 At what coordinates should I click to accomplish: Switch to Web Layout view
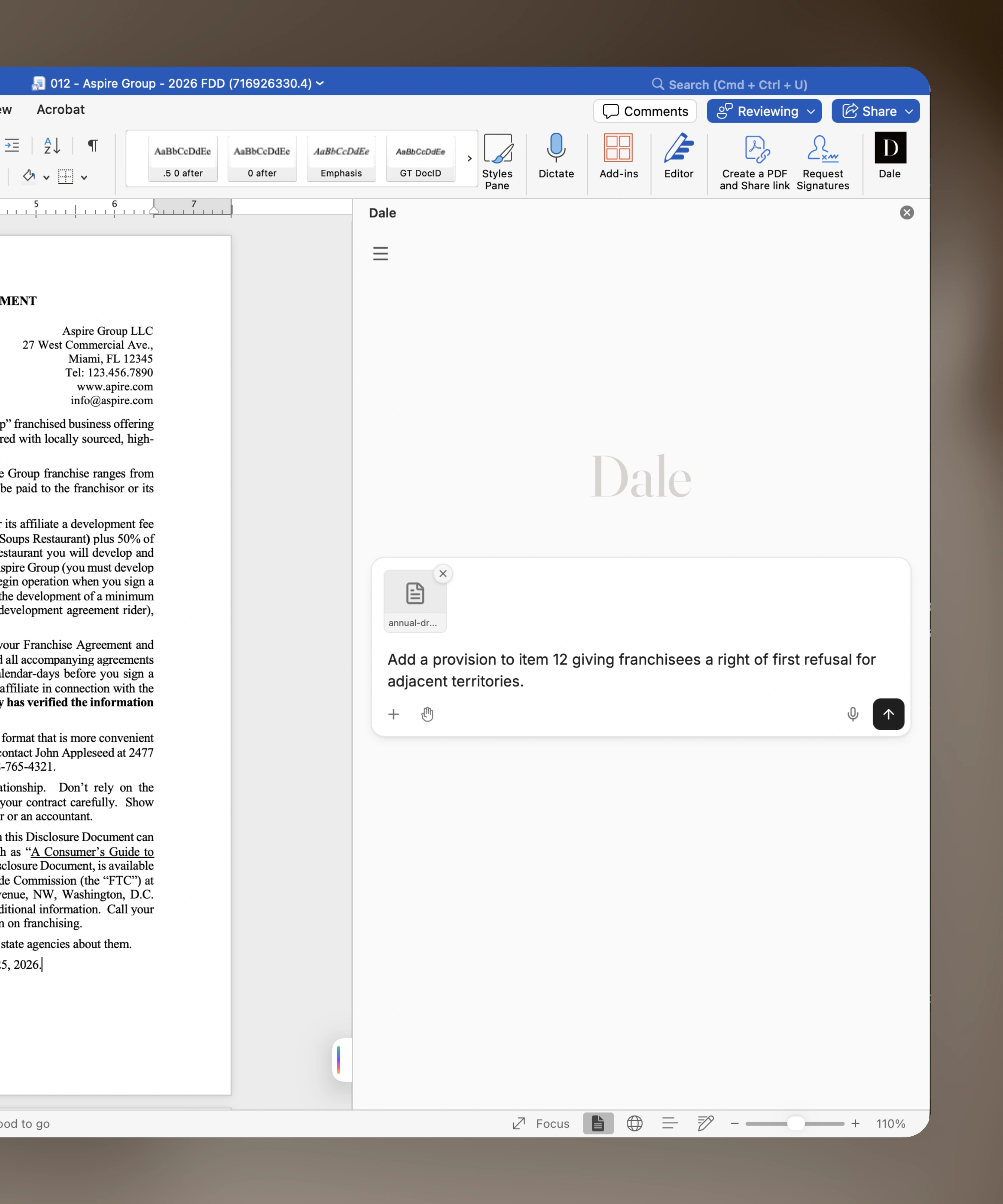point(634,1123)
